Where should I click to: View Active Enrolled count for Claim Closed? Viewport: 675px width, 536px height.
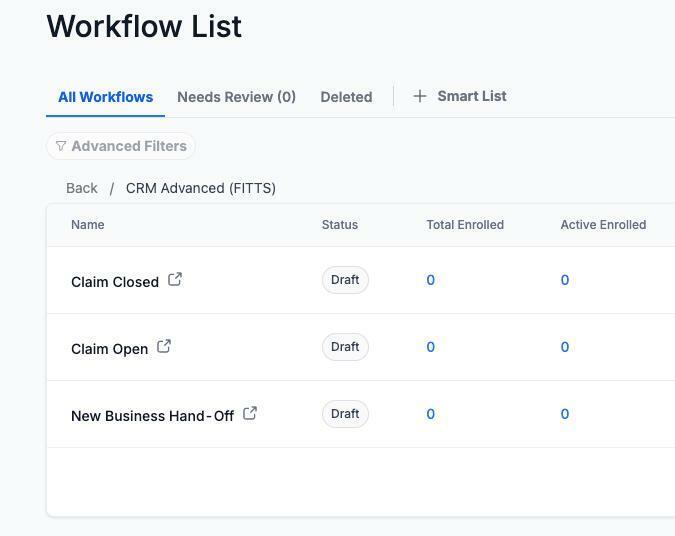pos(565,280)
